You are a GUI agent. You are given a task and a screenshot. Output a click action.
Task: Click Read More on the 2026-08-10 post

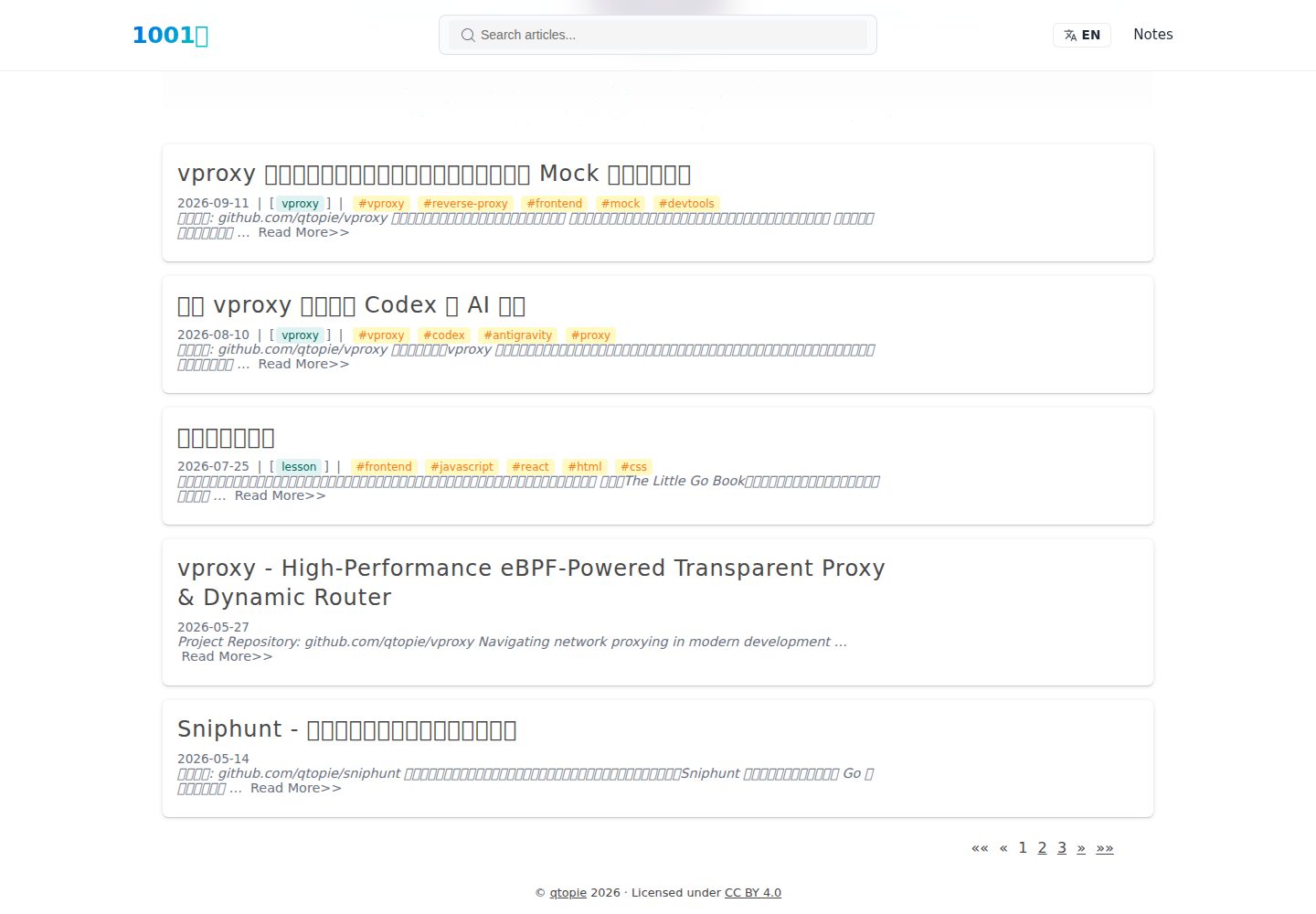[x=303, y=365]
